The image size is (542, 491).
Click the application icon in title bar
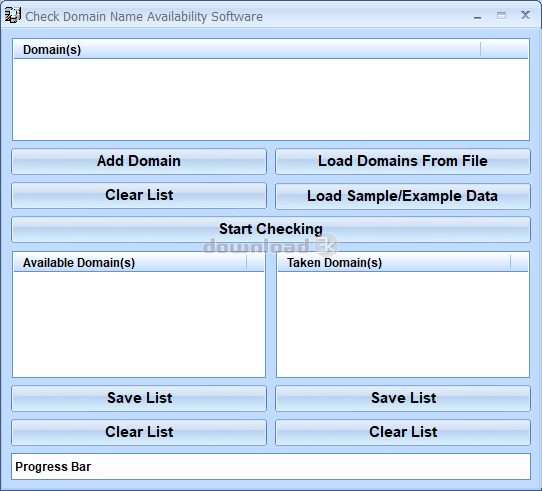coord(12,15)
